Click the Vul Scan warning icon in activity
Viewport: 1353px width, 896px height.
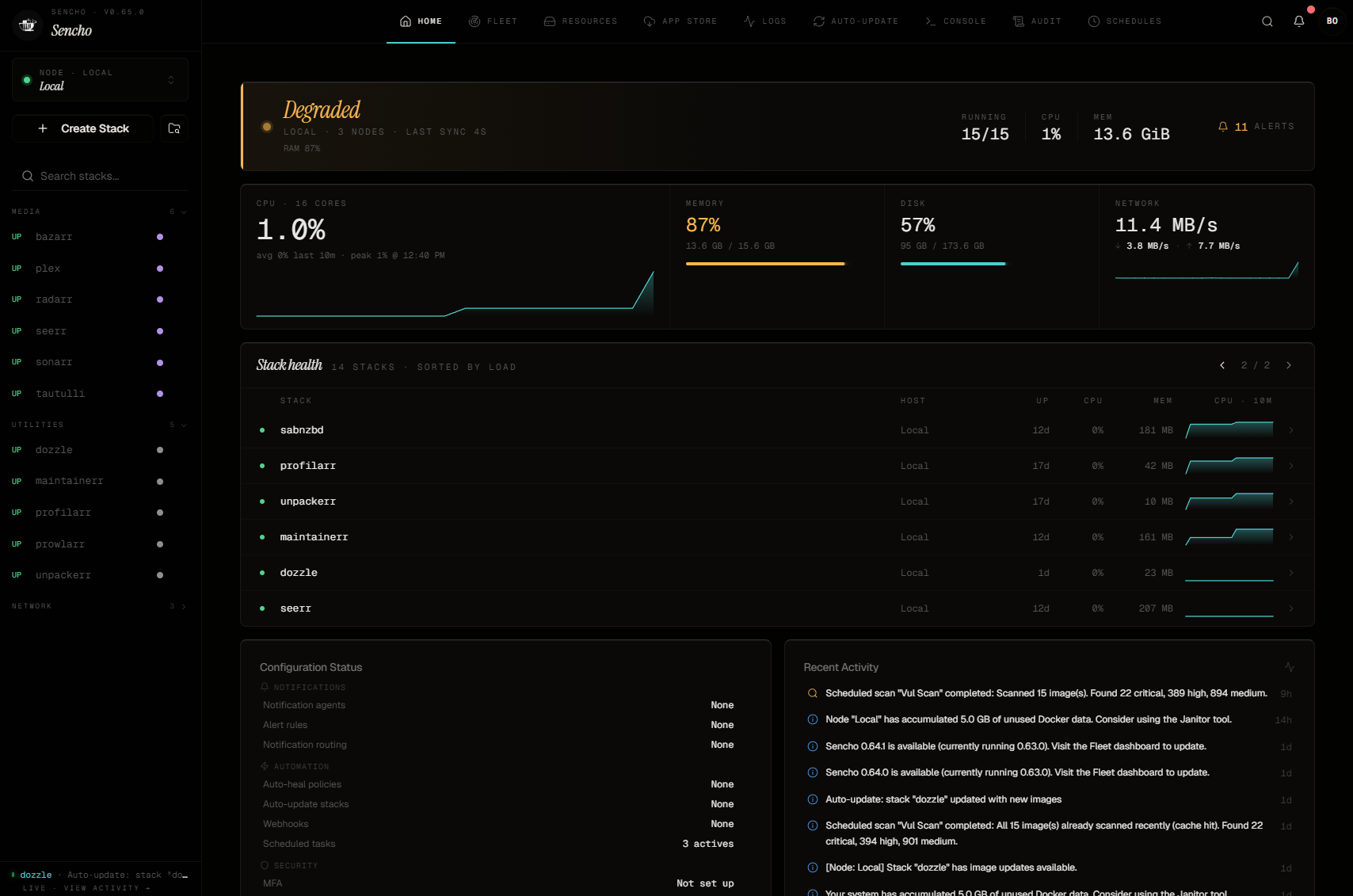[x=812, y=693]
